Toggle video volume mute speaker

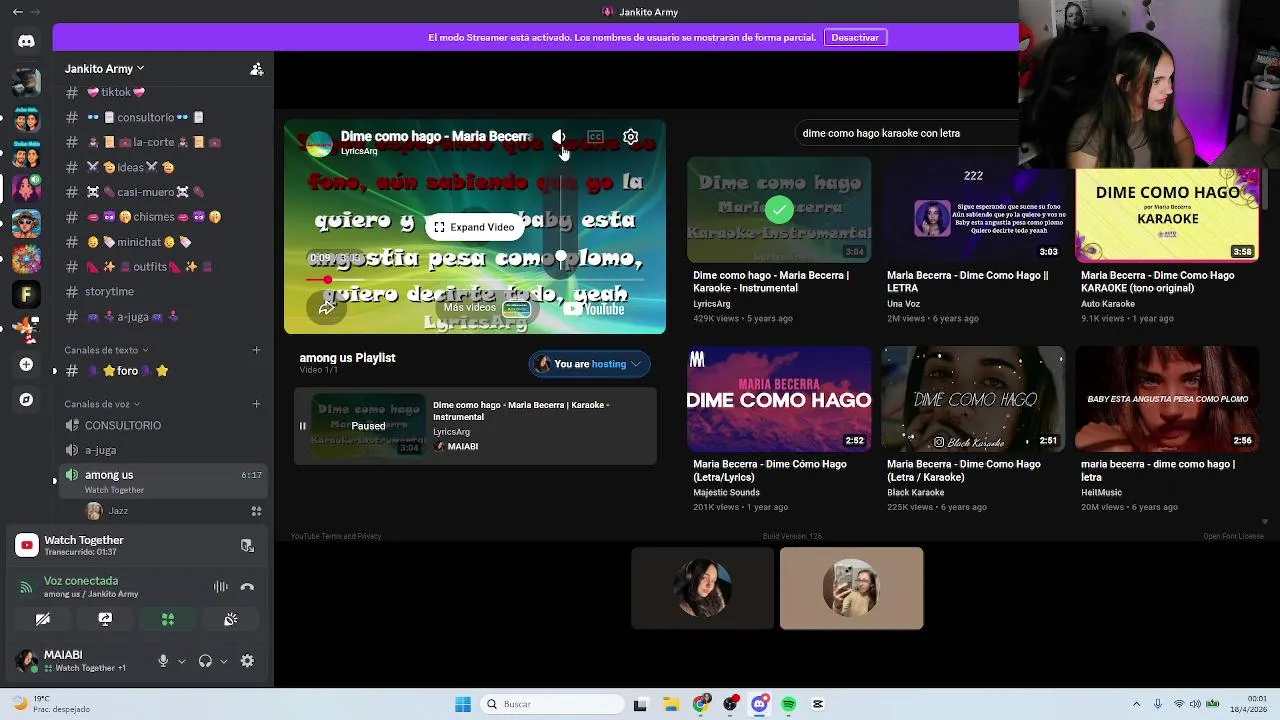559,137
